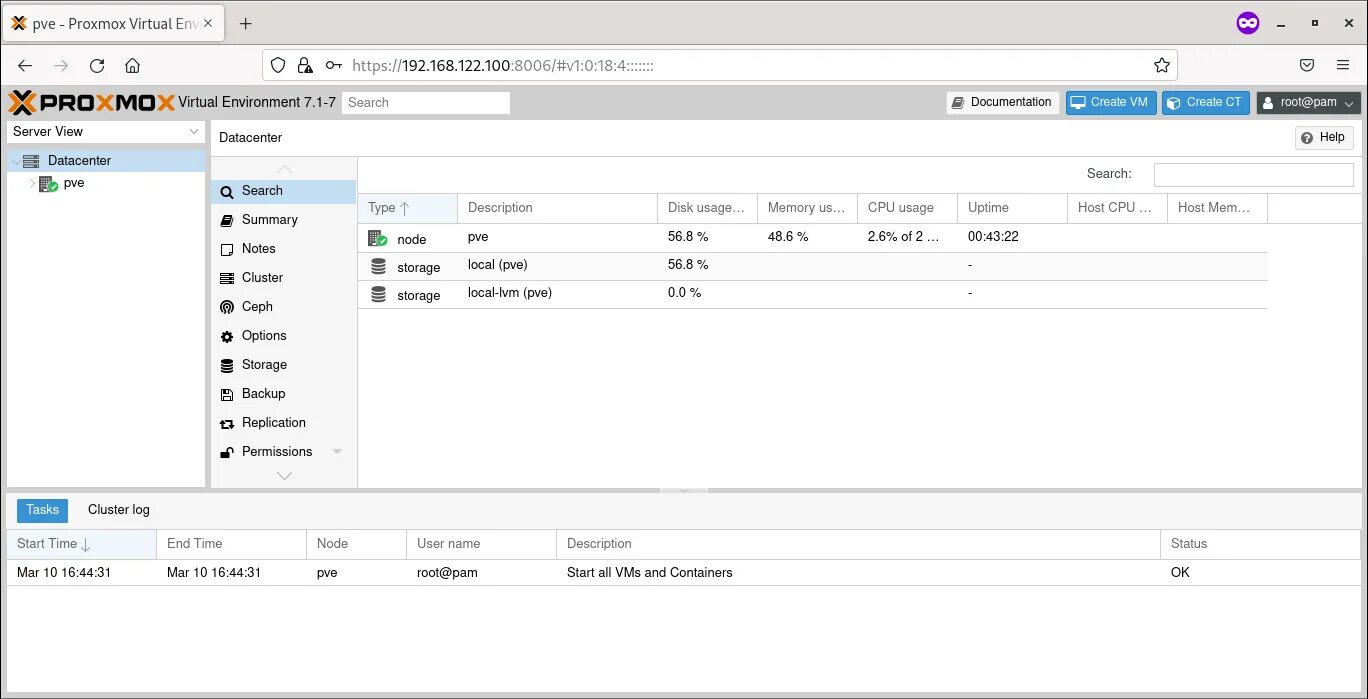The width and height of the screenshot is (1368, 699).
Task: Open the root@pam user menu
Action: pos(1309,102)
